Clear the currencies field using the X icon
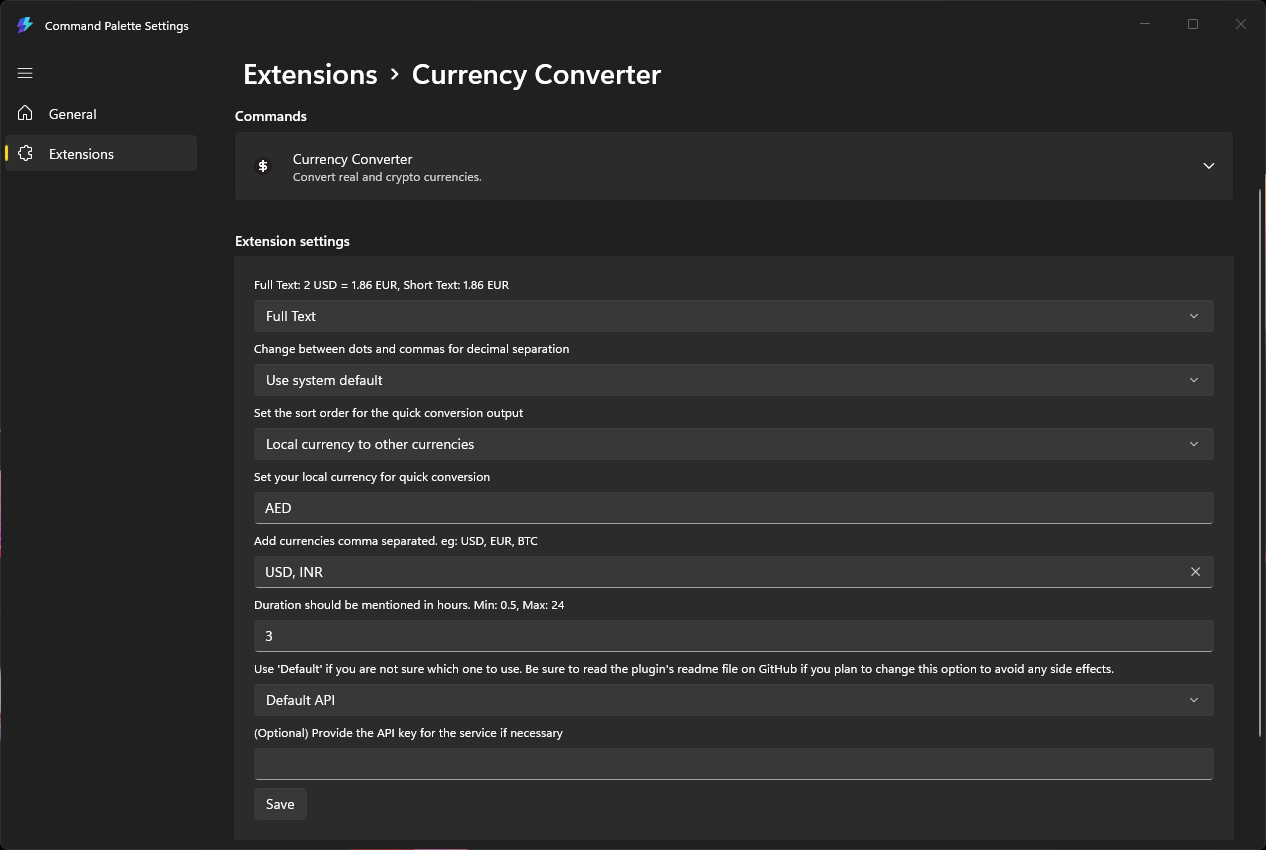Screen dimensions: 1266x850 point(1195,571)
